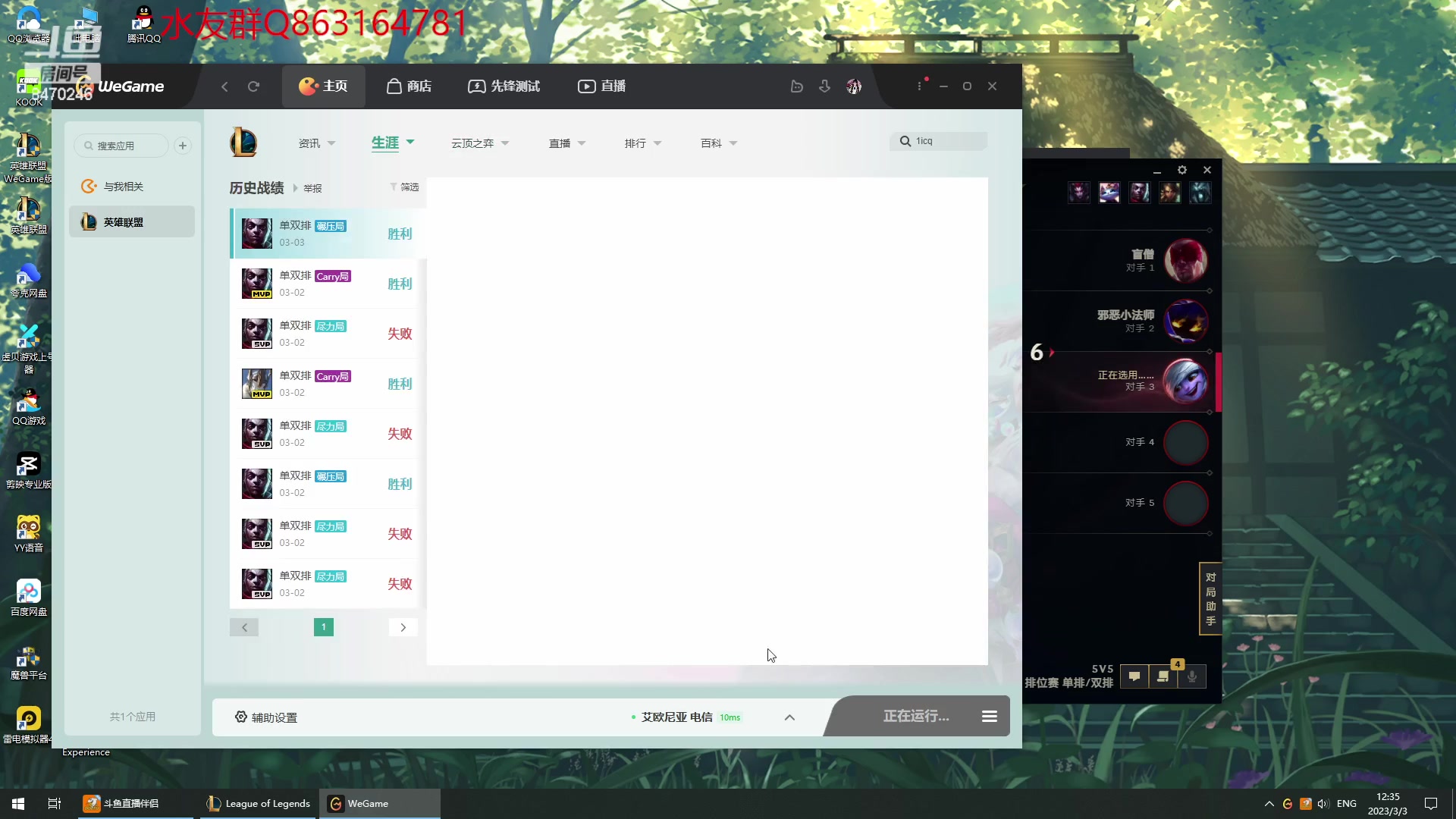Click the user avatar in the WeGame title bar
The image size is (1456, 819).
point(853,86)
